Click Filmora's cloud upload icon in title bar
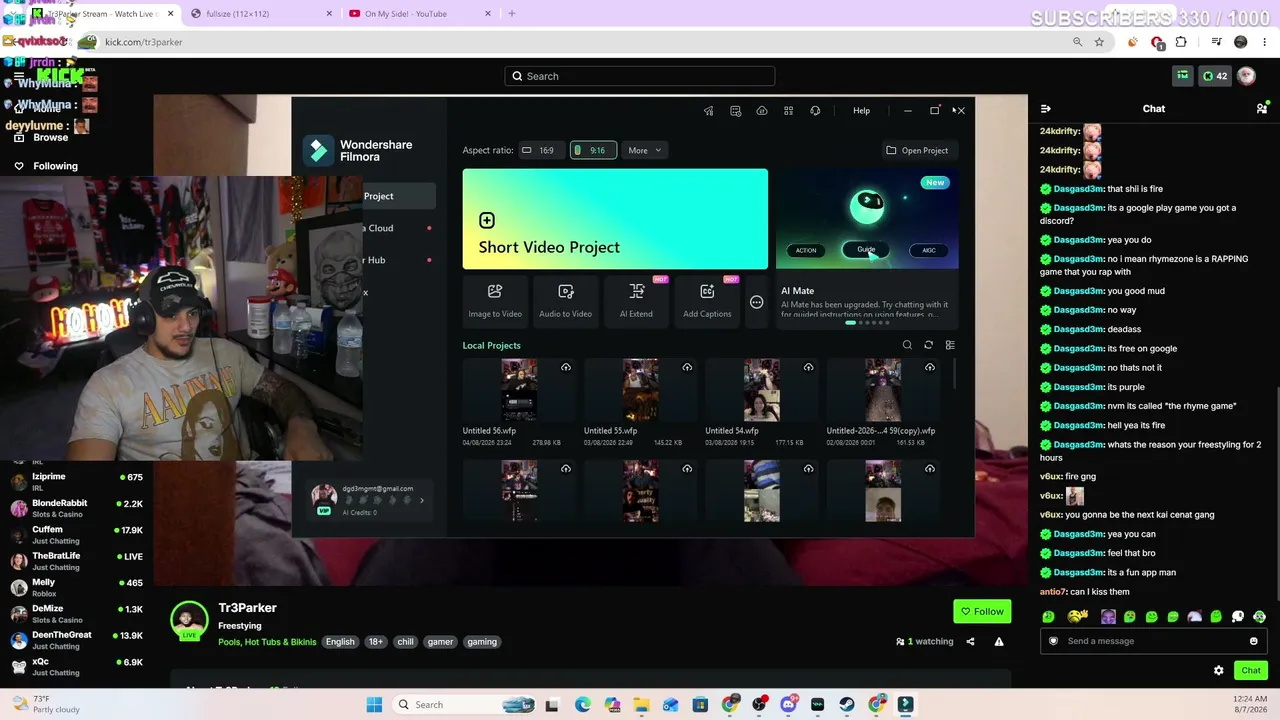Viewport: 1280px width, 720px height. [762, 111]
